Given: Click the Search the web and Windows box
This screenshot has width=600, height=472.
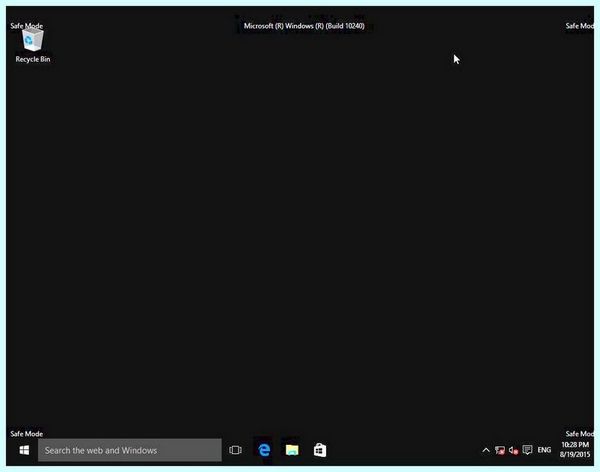Looking at the screenshot, I should [x=130, y=450].
